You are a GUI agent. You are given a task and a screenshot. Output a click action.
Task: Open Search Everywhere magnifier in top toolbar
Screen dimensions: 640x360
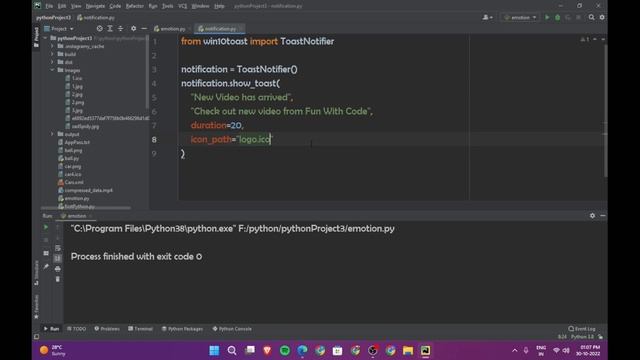(x=591, y=18)
